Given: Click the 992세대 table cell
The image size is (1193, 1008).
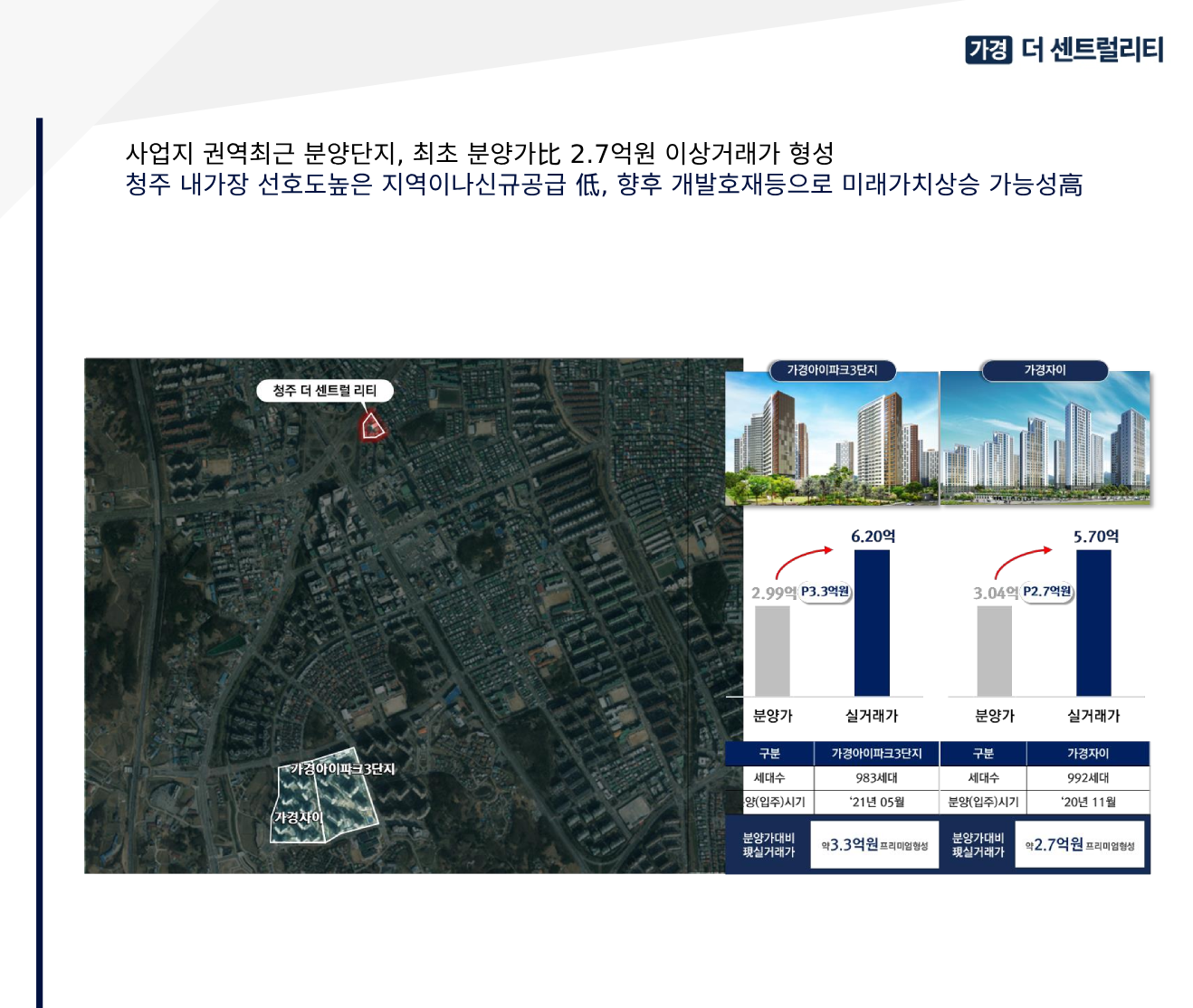Looking at the screenshot, I should [x=1088, y=778].
